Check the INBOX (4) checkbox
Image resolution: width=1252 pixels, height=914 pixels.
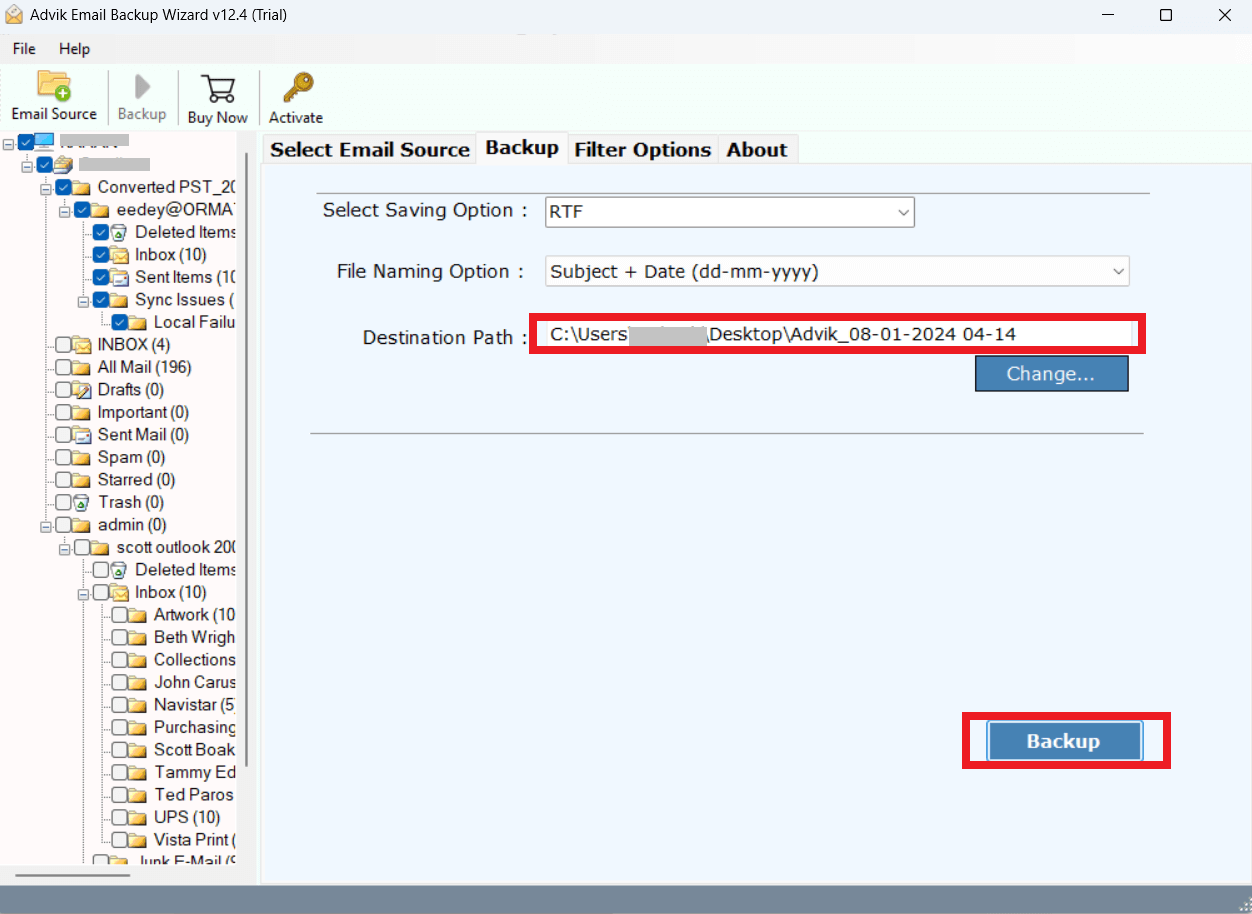(63, 345)
